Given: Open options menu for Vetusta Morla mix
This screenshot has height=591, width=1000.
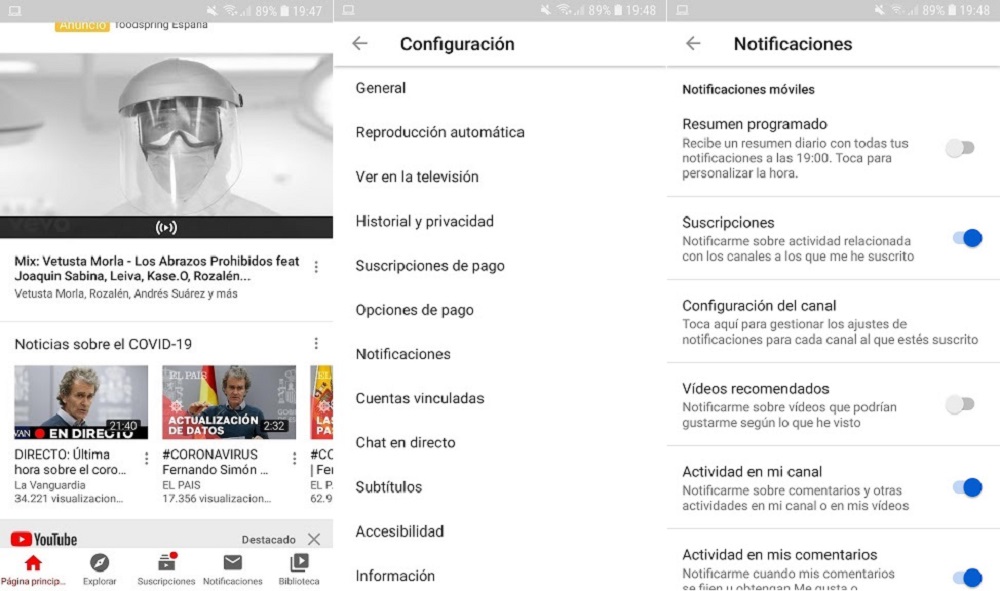Looking at the screenshot, I should [x=316, y=267].
